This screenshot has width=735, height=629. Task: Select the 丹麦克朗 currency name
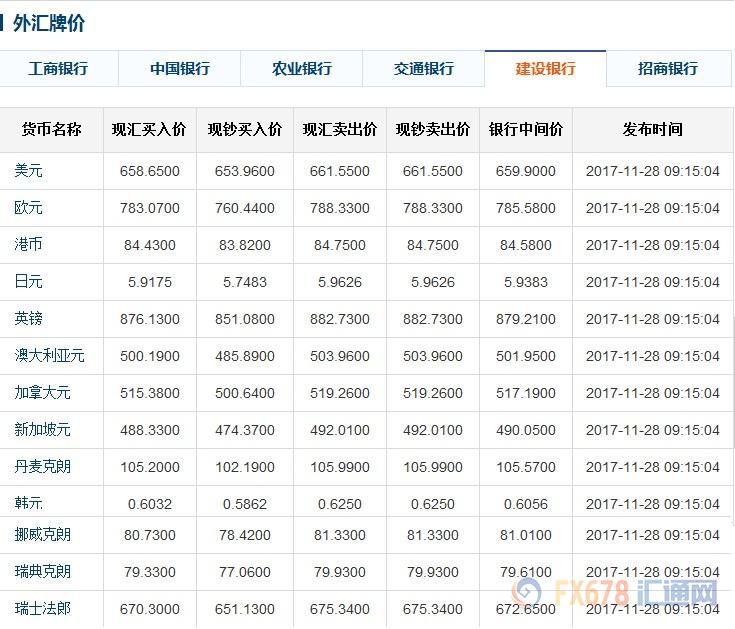click(42, 466)
